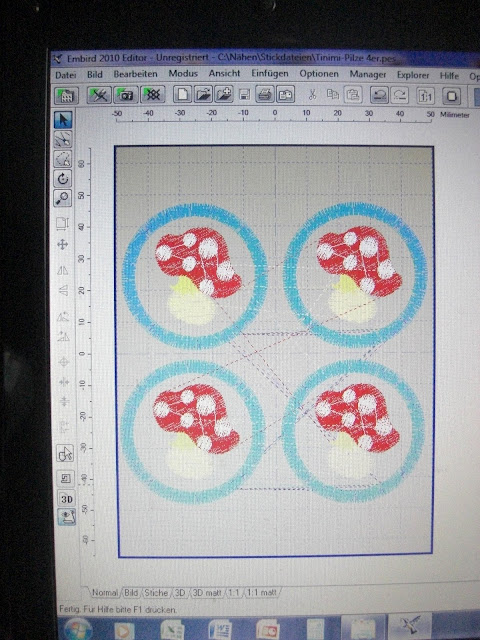480x640 pixels.
Task: Click the four-arrow move tool icon
Action: pyautogui.click(x=62, y=244)
